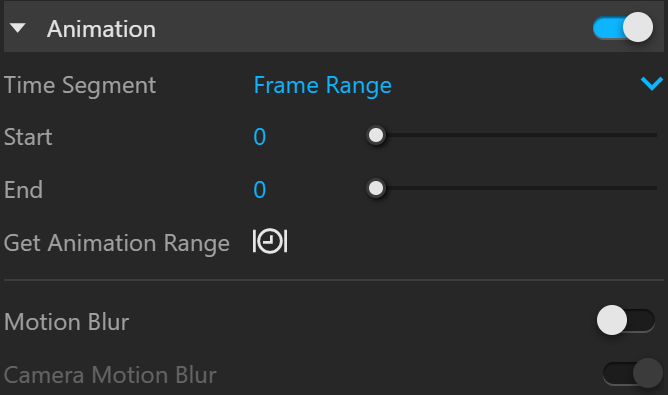Open the Time Segment chevron dropdown

[652, 84]
